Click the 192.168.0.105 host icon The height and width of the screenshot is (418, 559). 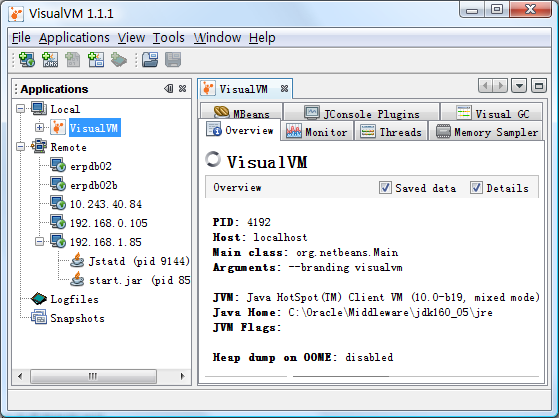click(58, 222)
